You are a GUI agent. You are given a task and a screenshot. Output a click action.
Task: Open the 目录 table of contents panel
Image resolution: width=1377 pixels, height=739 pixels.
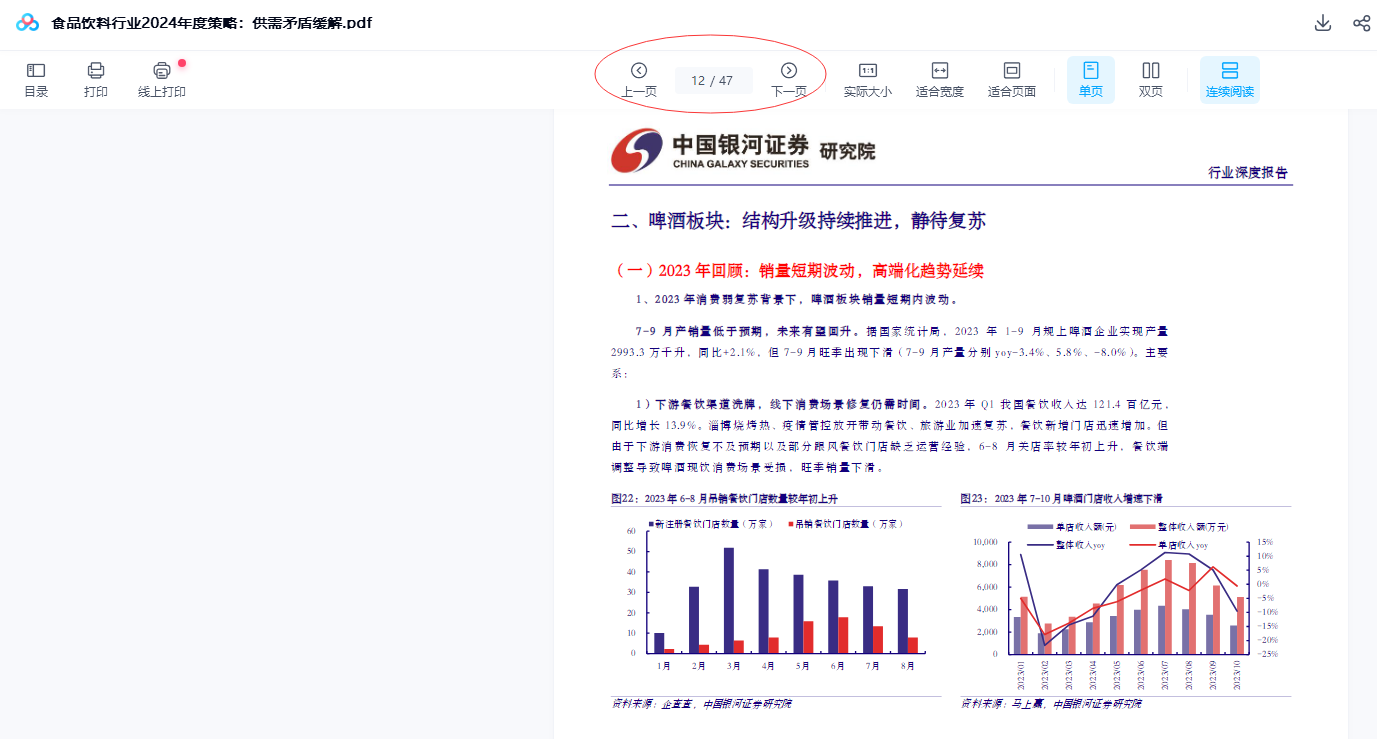click(x=36, y=80)
